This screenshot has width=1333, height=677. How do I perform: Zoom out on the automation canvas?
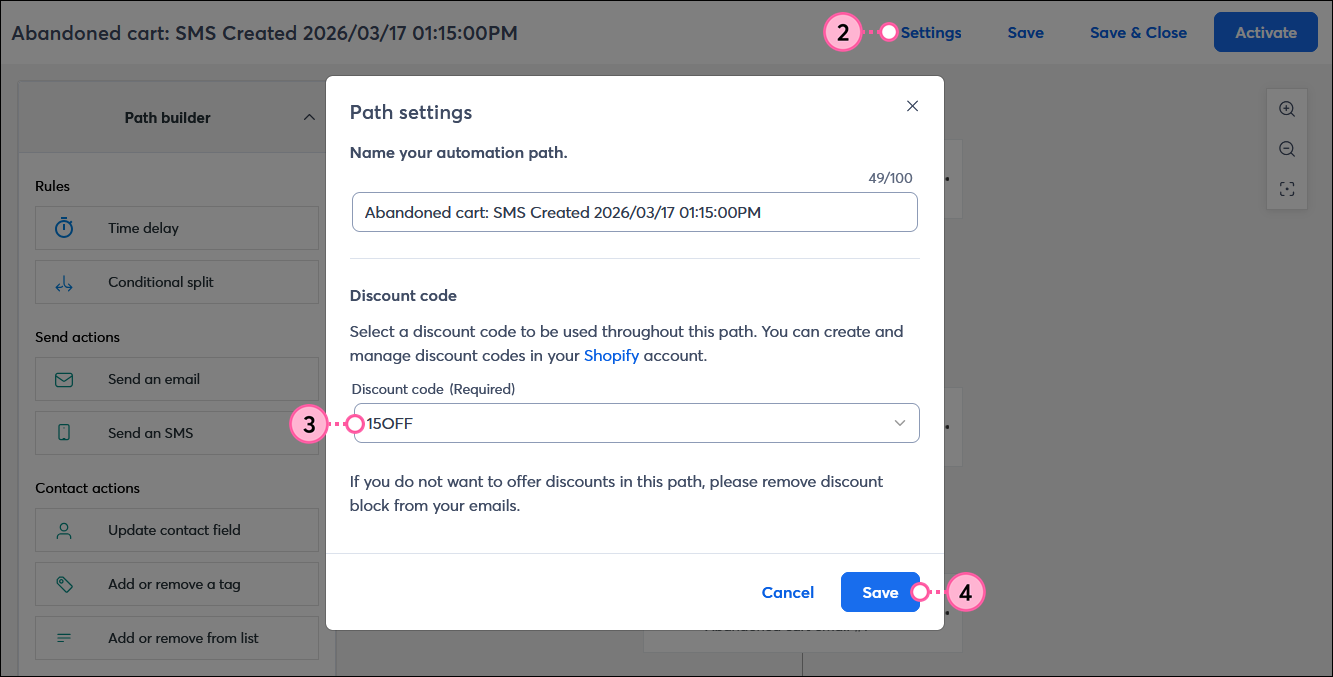click(1287, 149)
